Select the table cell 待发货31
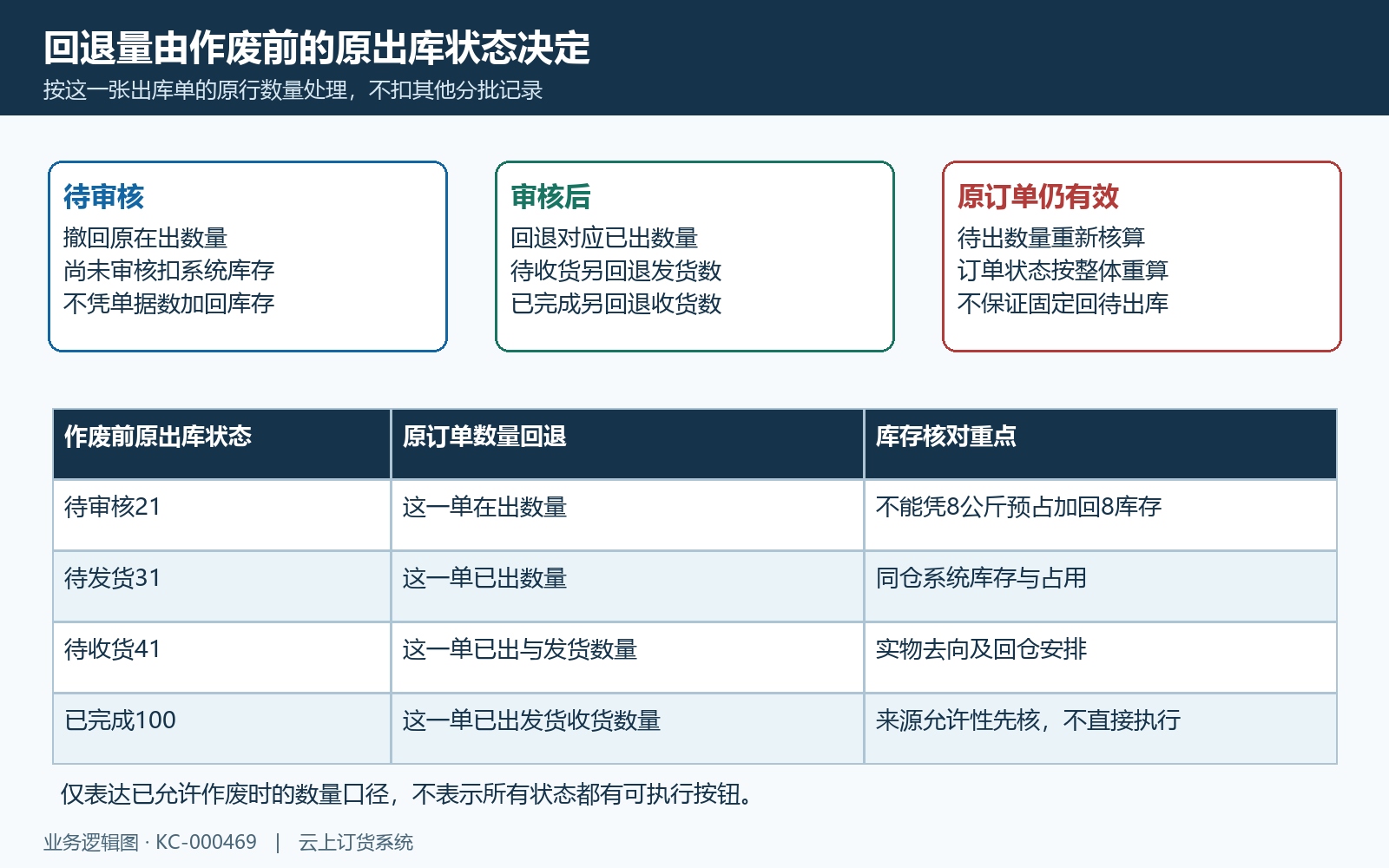 (x=221, y=586)
